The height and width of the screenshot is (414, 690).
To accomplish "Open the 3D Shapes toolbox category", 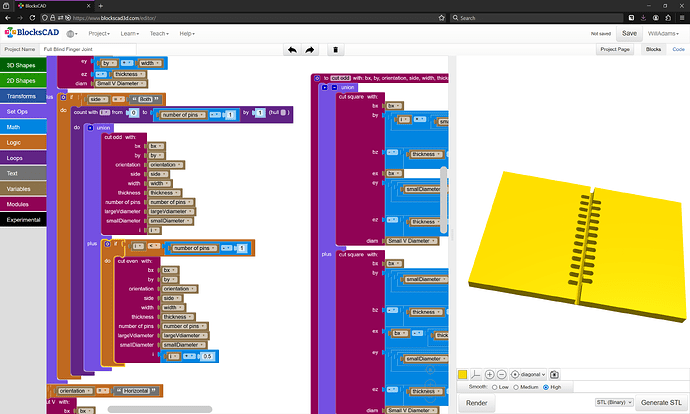I will pyautogui.click(x=23, y=65).
